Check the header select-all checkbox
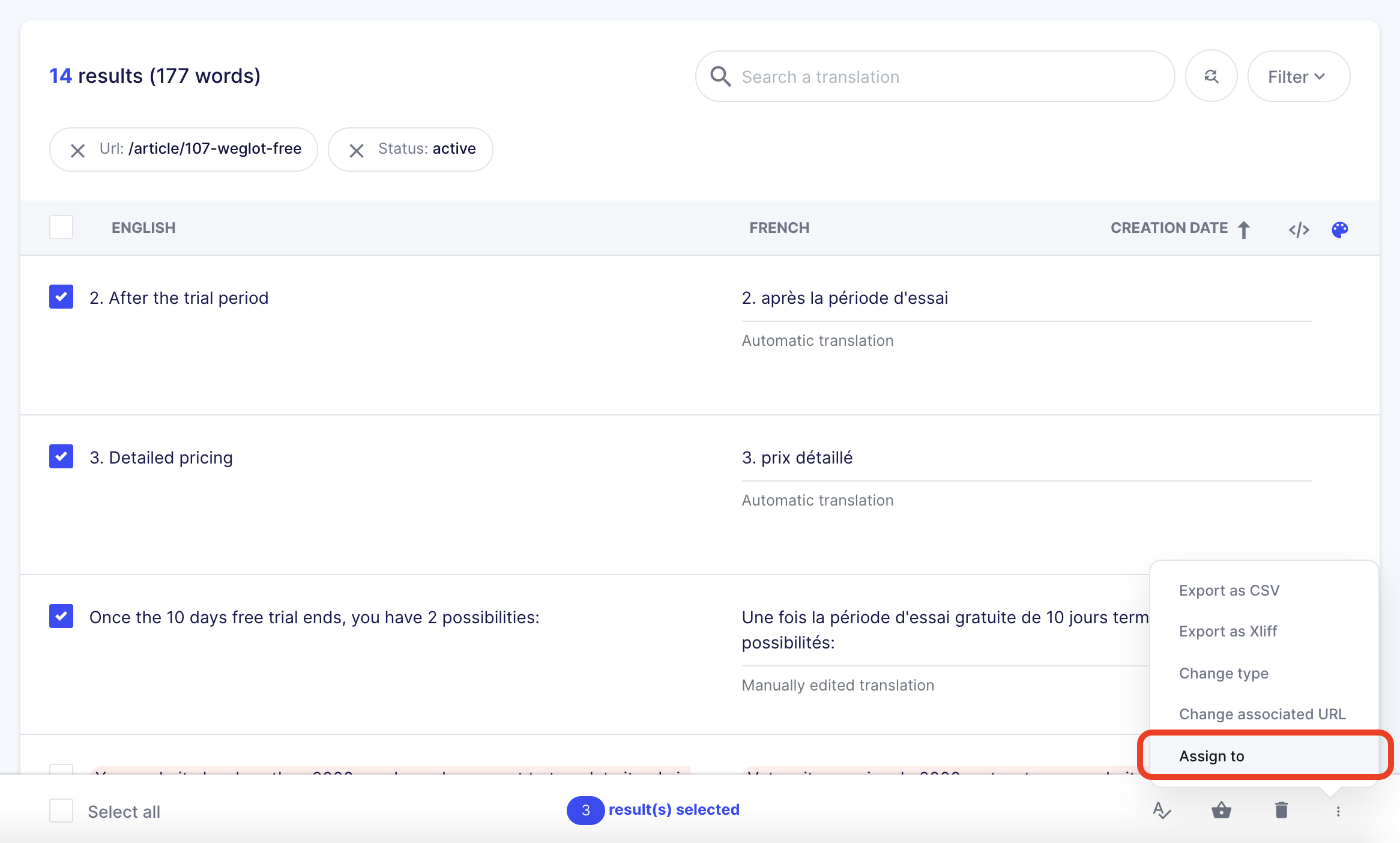The height and width of the screenshot is (843, 1400). [61, 228]
